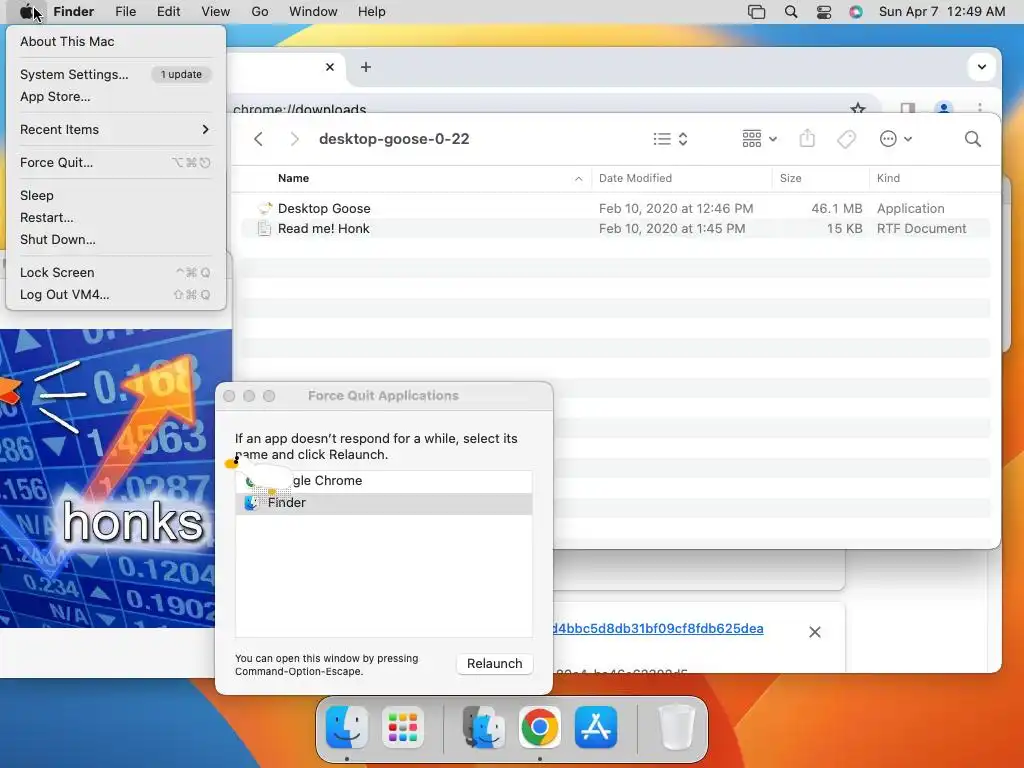Choose Log Out VM4 from Apple menu
Screen dimensions: 1024x768
click(116, 295)
